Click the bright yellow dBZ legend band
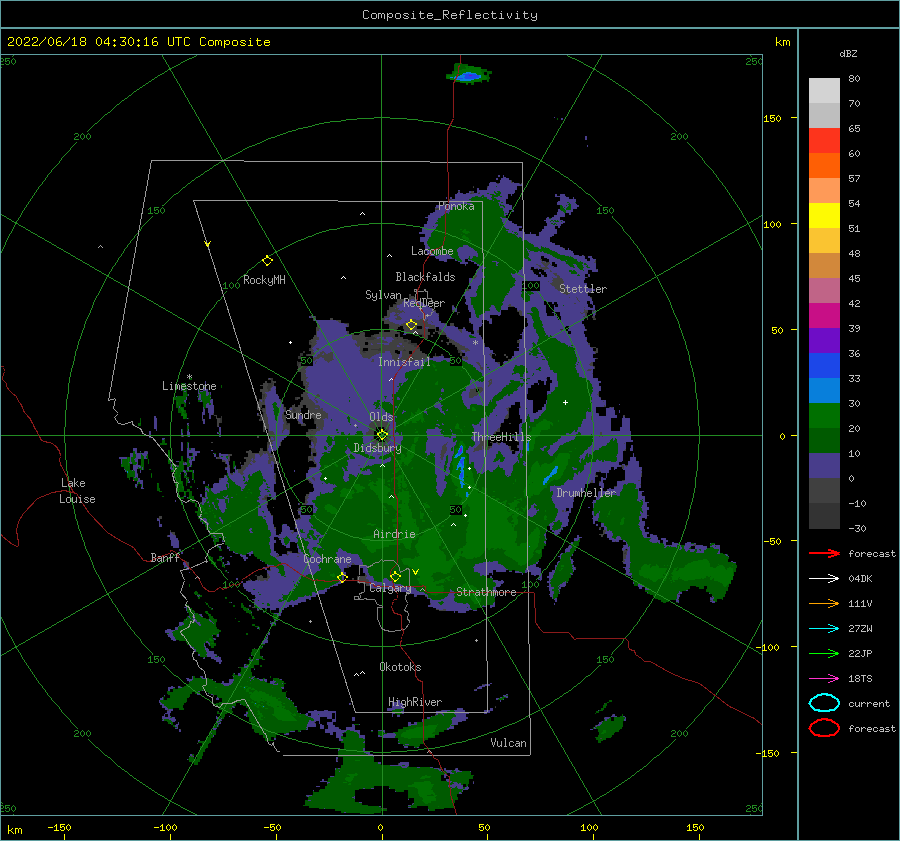900x841 pixels. click(x=824, y=216)
